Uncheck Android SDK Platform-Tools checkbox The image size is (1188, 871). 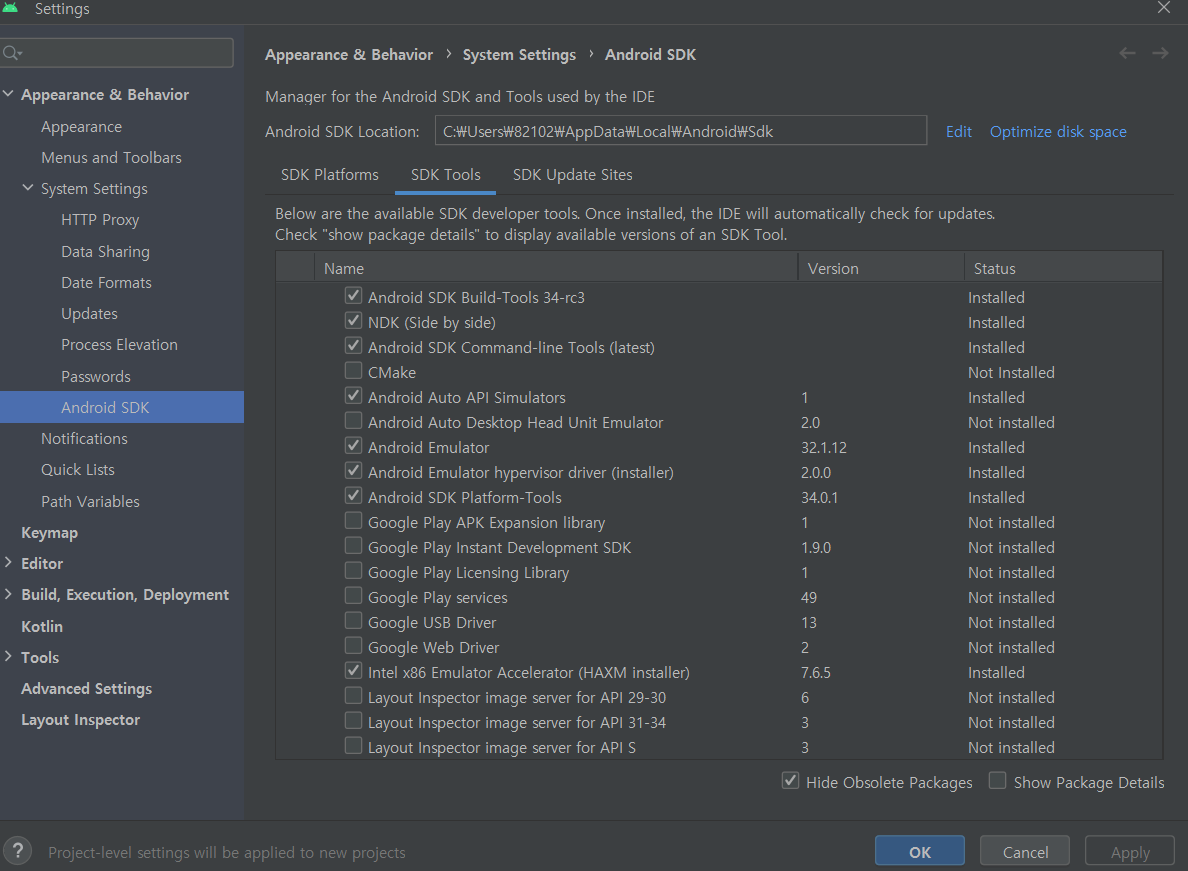pos(353,495)
